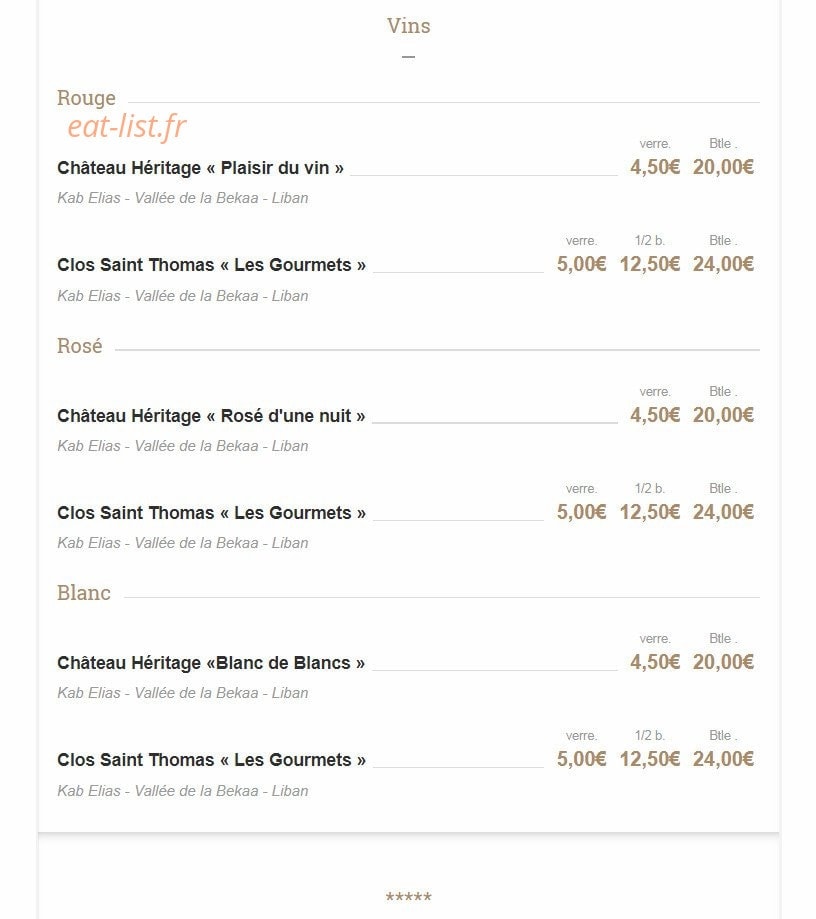Click Château Héritage « Plaisir du vin »
816x919 pixels.
200,168
